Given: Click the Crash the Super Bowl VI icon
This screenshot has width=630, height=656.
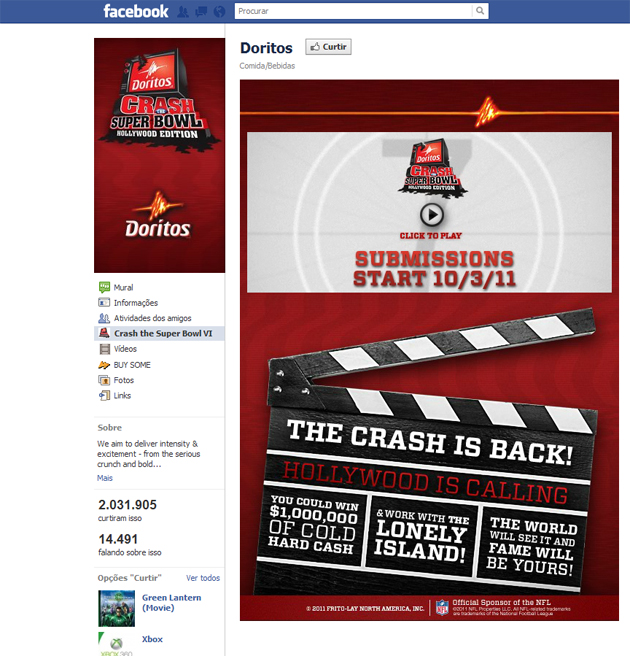Looking at the screenshot, I should tap(104, 333).
